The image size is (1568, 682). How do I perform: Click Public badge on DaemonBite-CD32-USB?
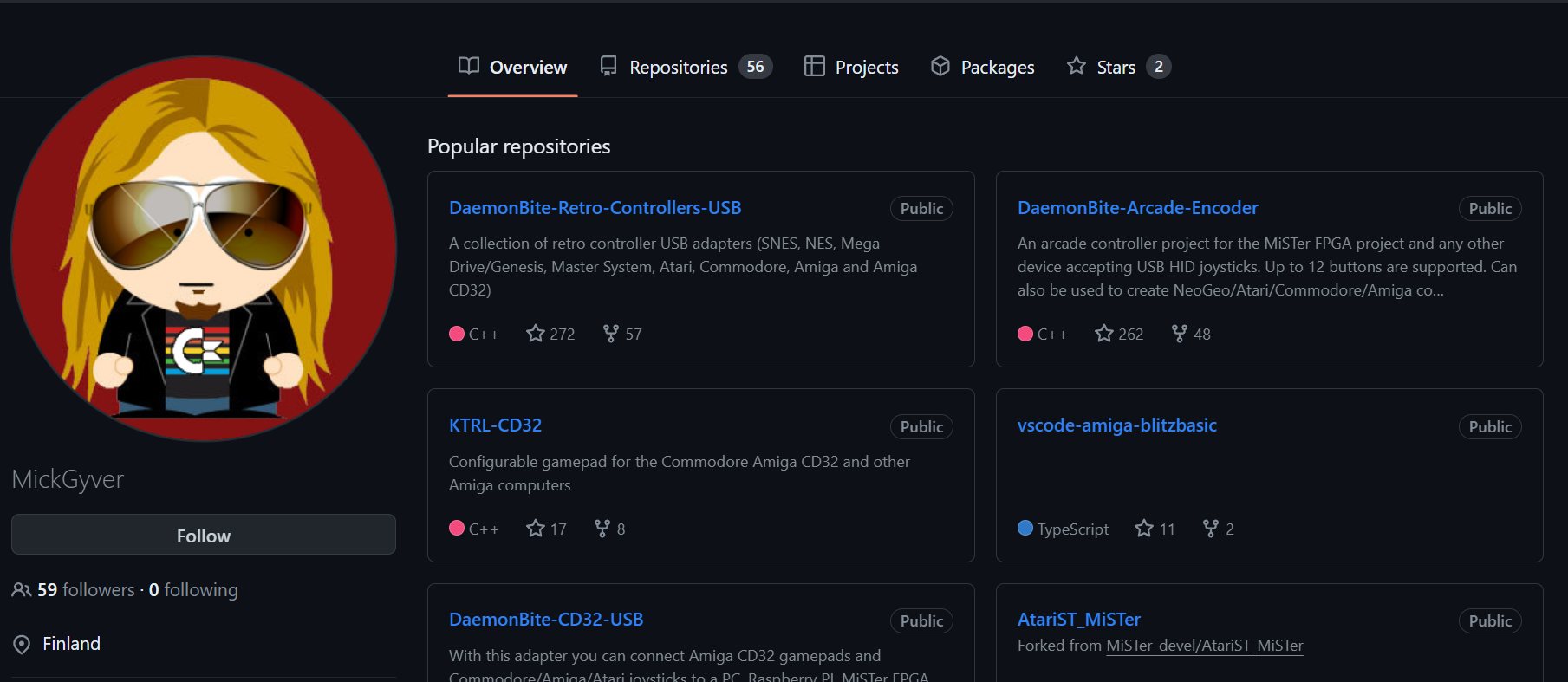click(x=921, y=620)
